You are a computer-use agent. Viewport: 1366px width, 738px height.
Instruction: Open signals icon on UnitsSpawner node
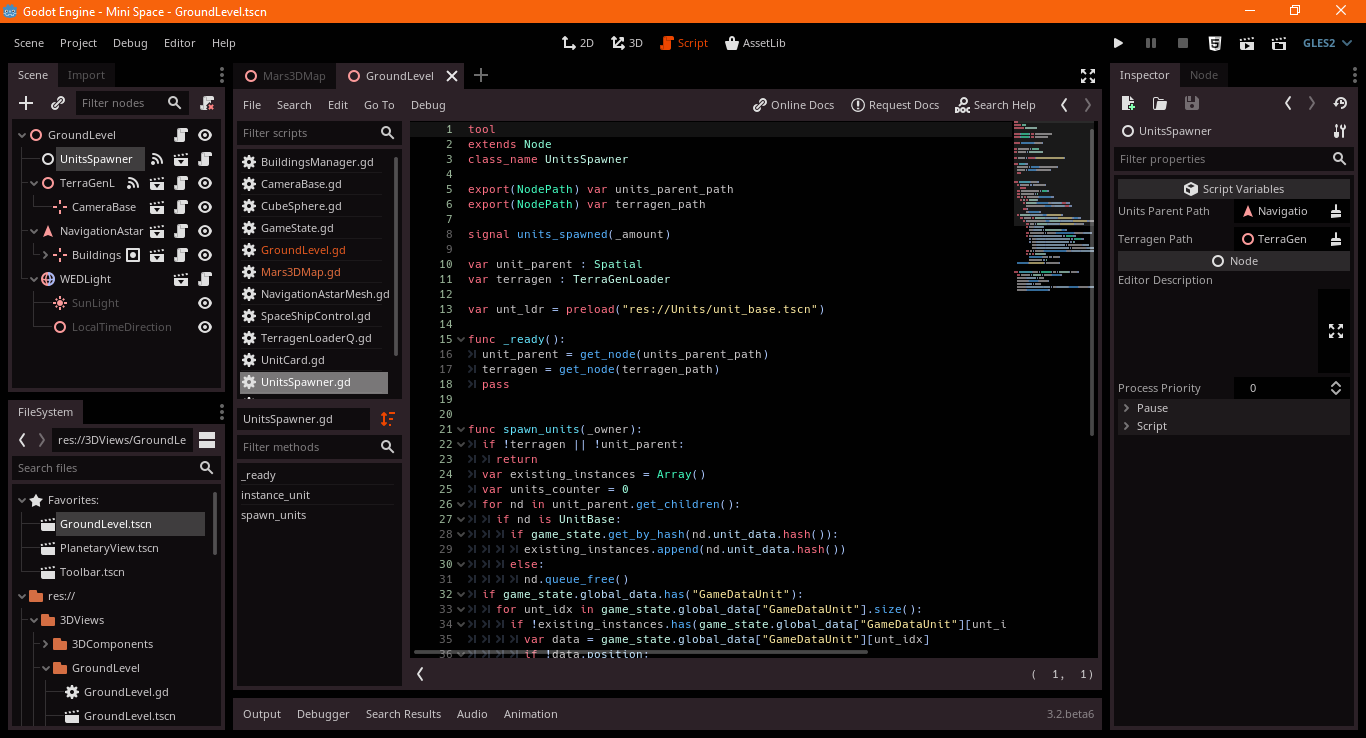[157, 159]
